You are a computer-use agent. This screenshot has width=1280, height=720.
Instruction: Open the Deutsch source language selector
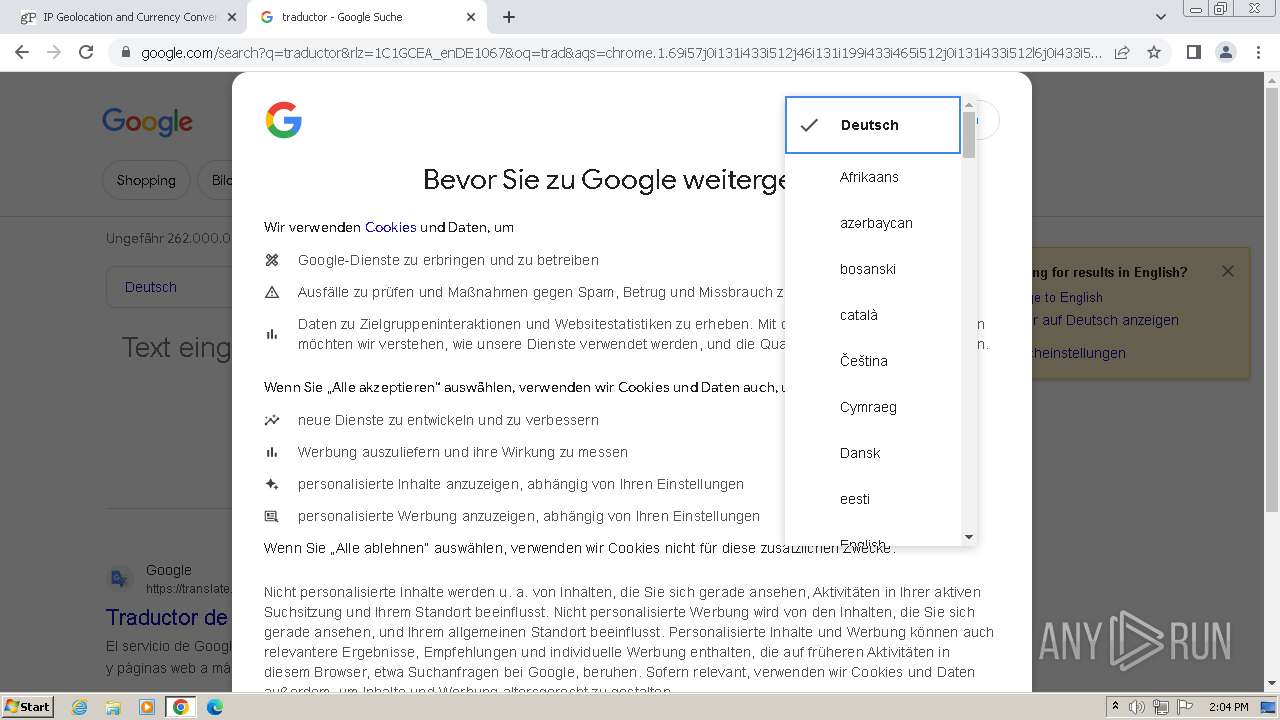pos(151,287)
